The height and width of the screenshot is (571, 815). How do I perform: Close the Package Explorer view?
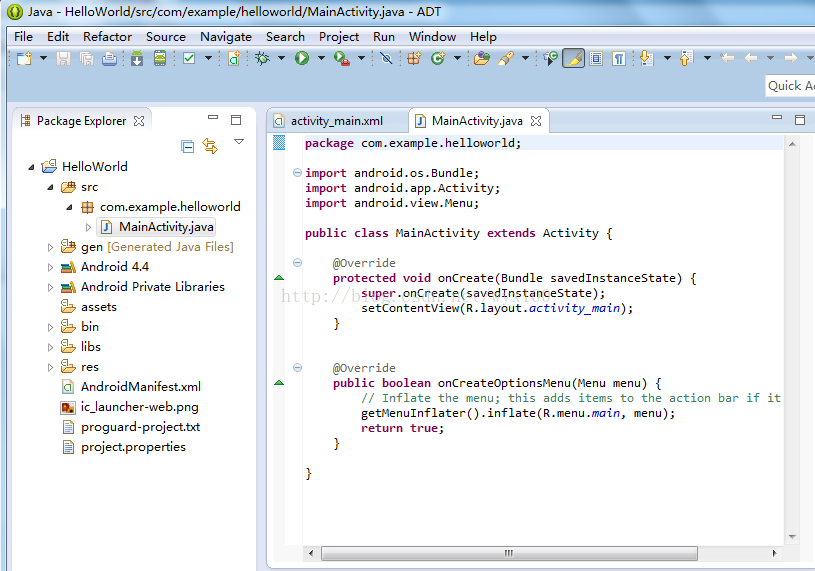(139, 121)
